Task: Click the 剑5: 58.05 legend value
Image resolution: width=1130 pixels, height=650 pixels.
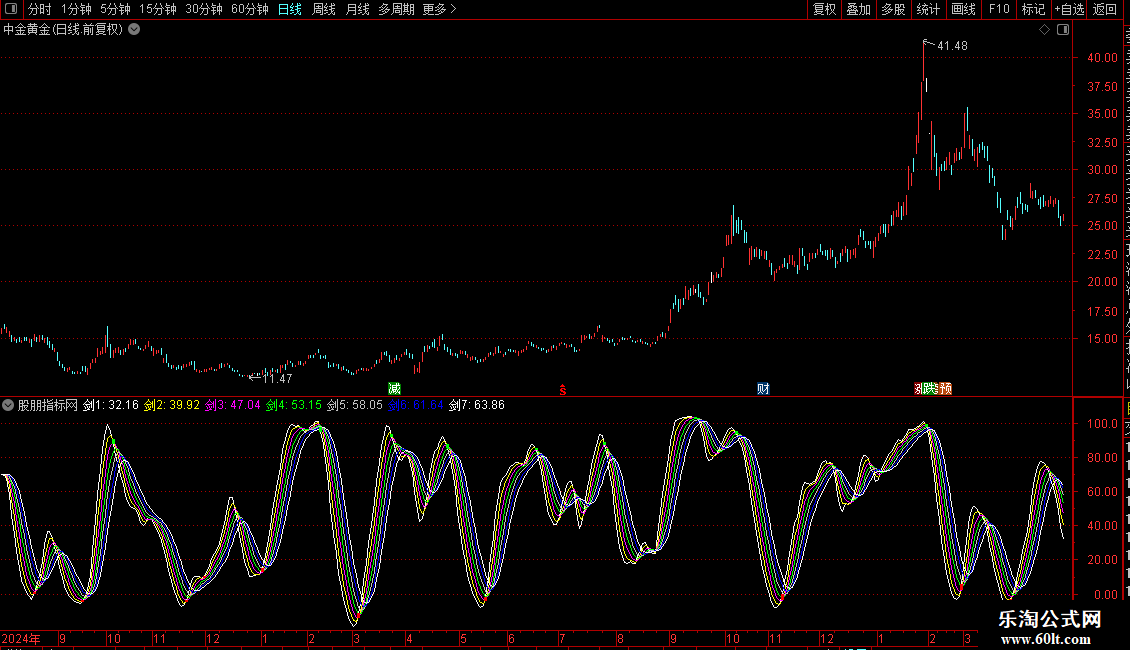Action: click(x=355, y=405)
